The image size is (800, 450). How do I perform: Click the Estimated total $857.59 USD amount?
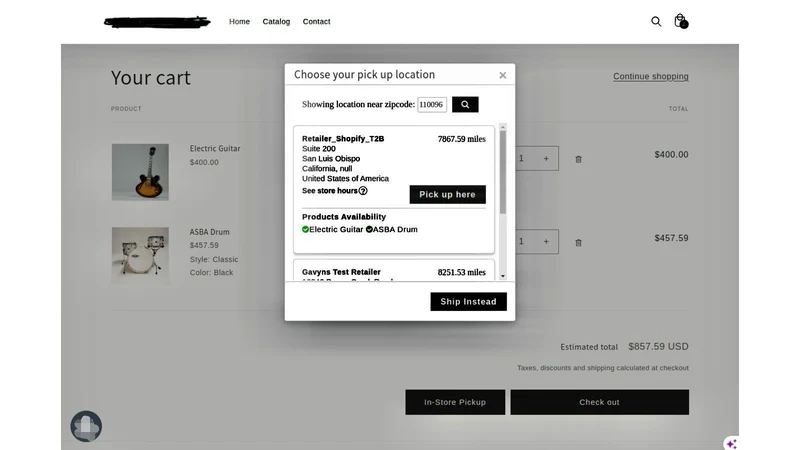click(x=658, y=346)
